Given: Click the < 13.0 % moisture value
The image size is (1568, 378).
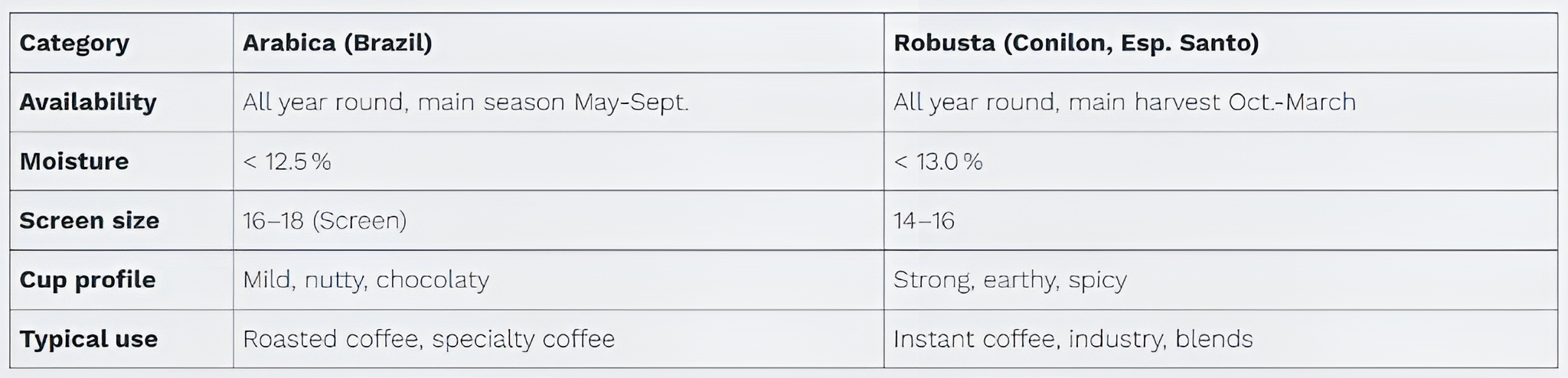Looking at the screenshot, I should coord(938,161).
